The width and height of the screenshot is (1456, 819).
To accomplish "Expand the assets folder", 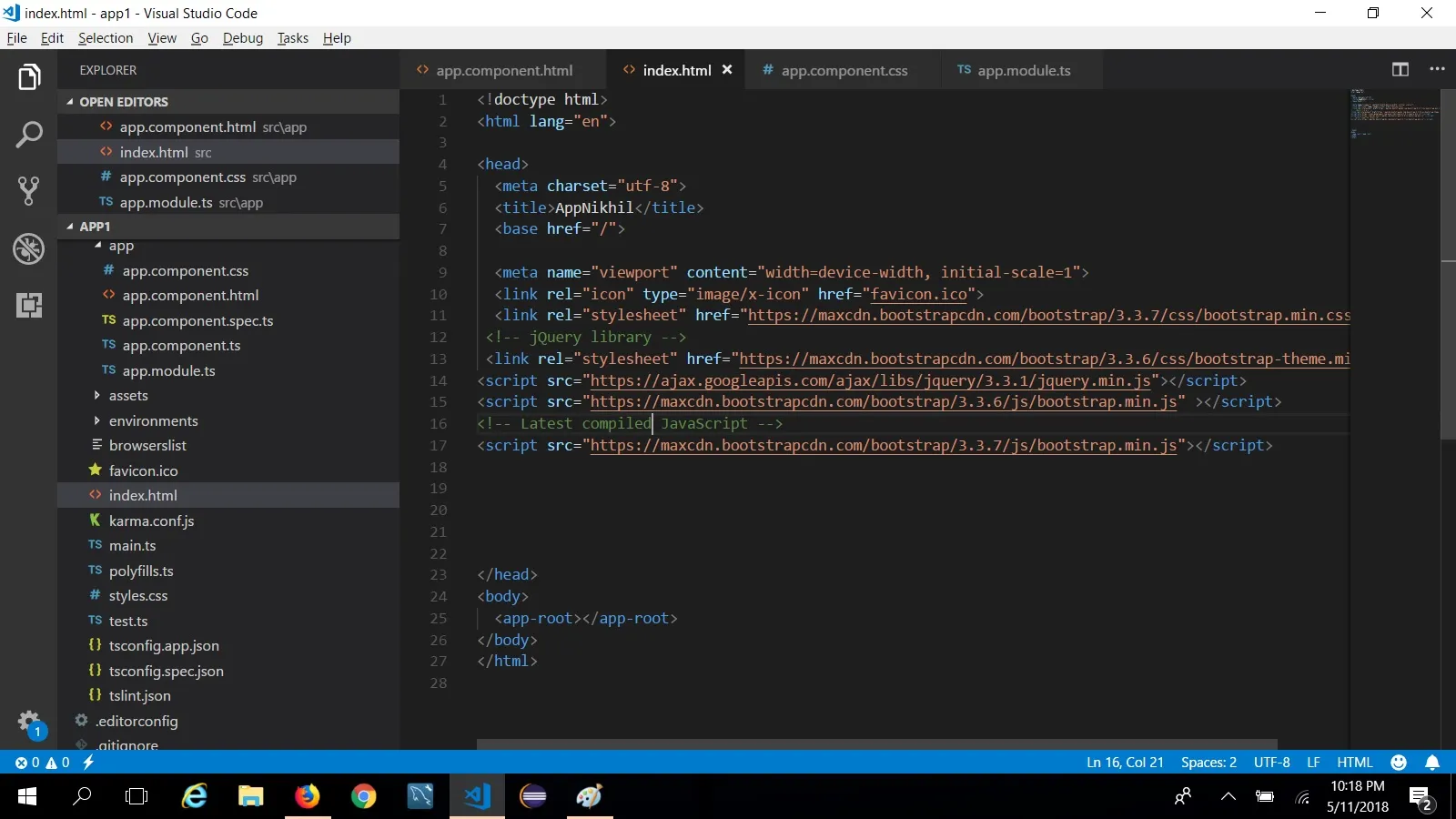I will tap(97, 396).
